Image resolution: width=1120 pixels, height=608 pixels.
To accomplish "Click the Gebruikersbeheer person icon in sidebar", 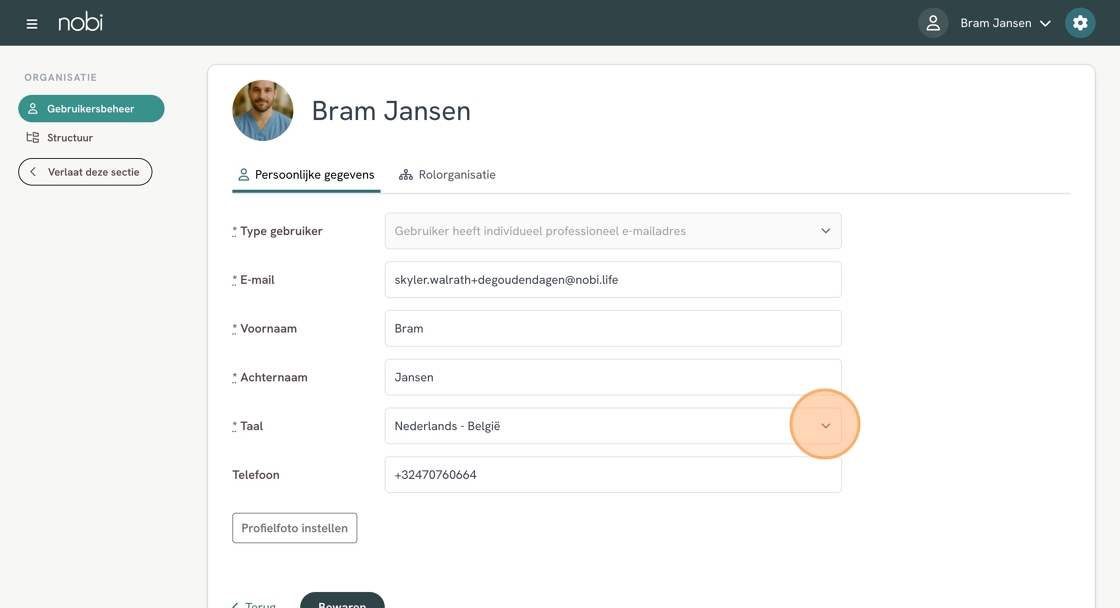I will 33,109.
